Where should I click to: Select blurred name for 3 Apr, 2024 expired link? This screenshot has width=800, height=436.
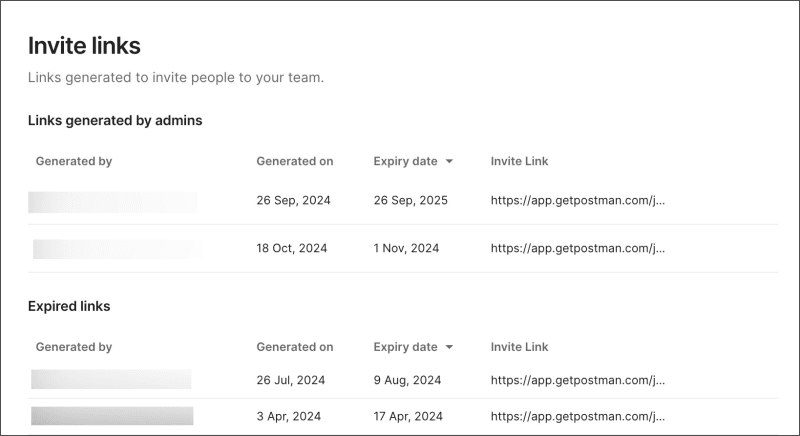(112, 416)
